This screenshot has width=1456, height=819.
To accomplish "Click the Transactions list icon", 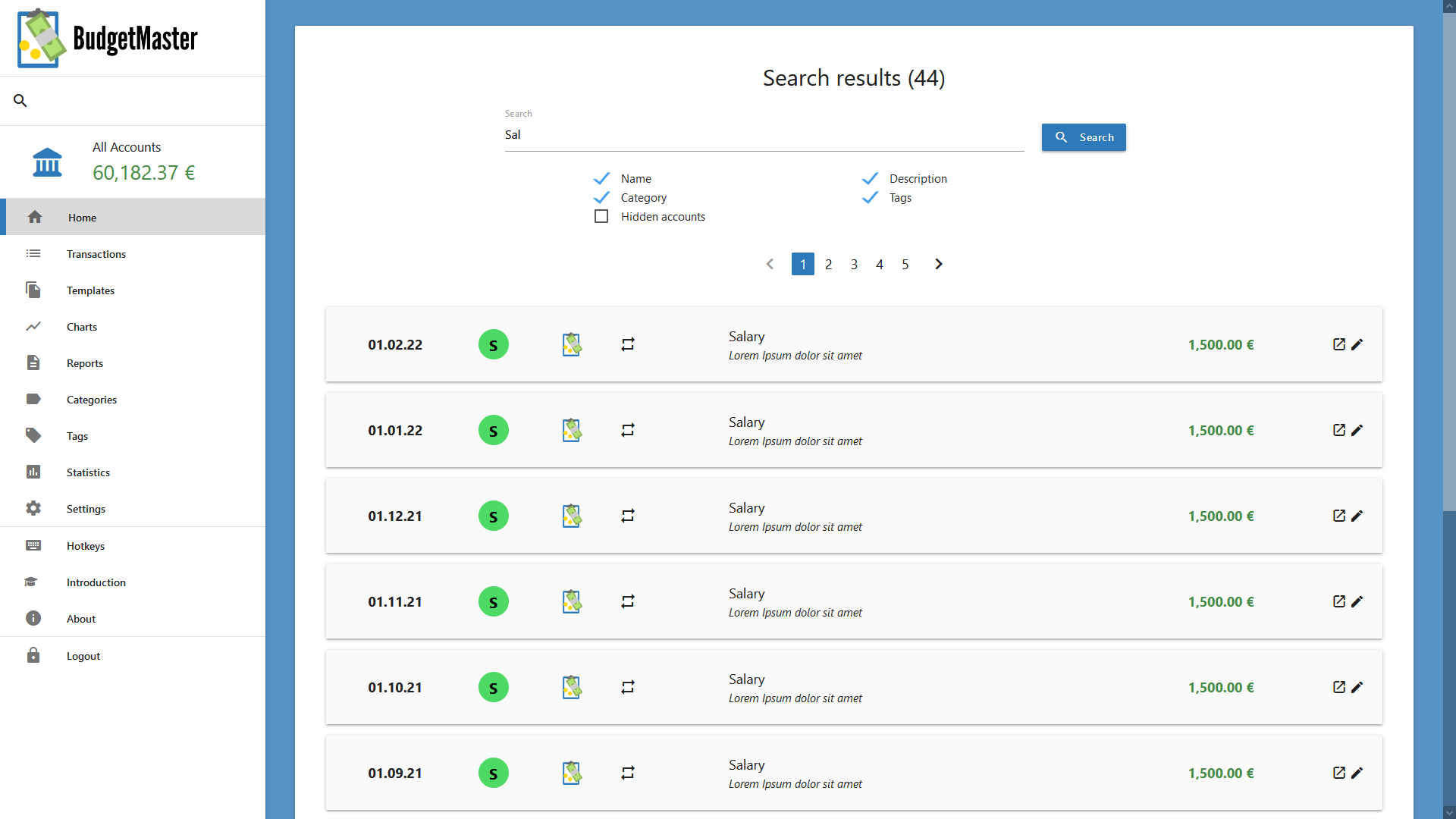I will tap(33, 253).
